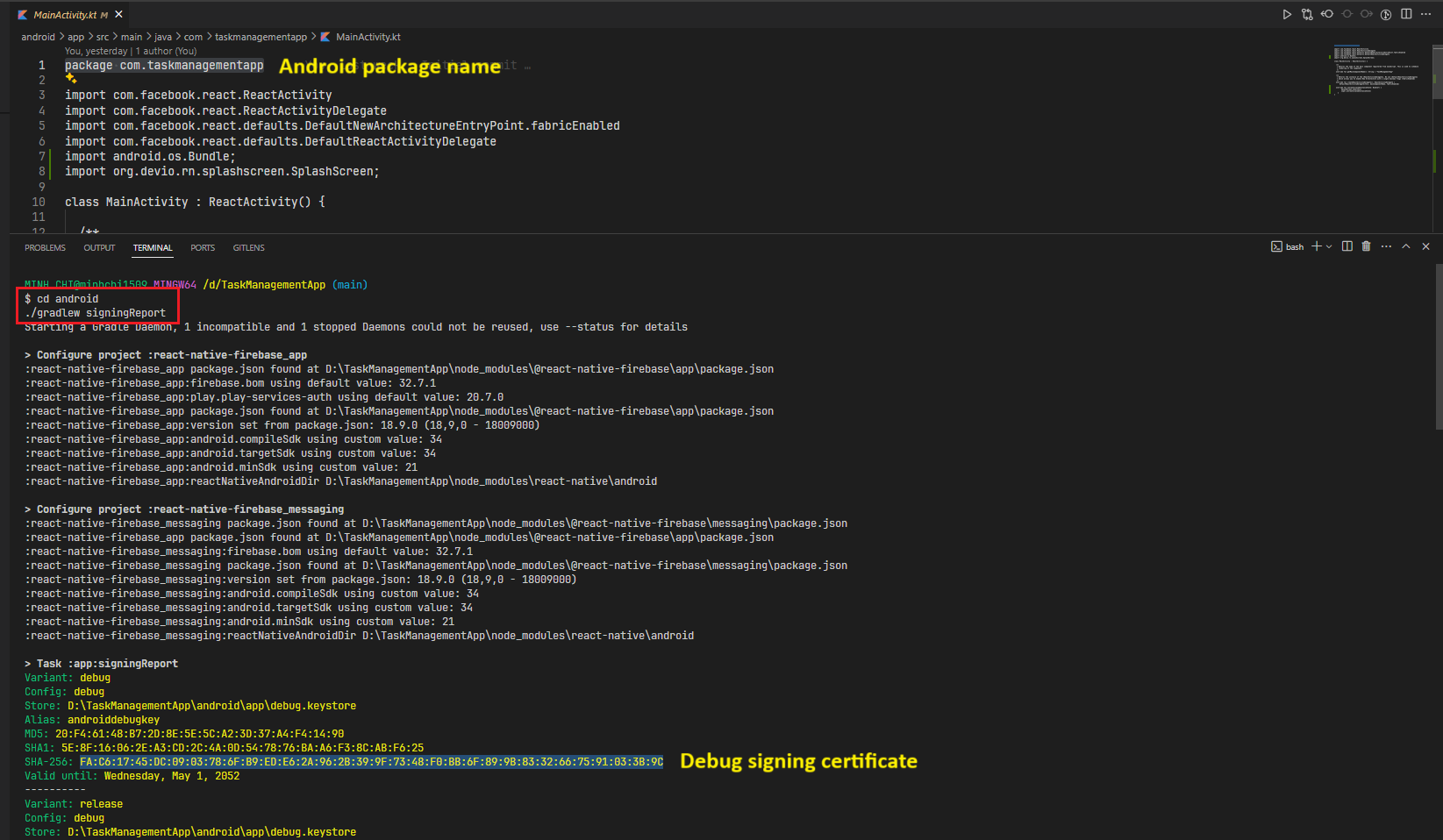The height and width of the screenshot is (840, 1443).
Task: Click the package com.taskmanagementapp code line
Action: (x=164, y=66)
